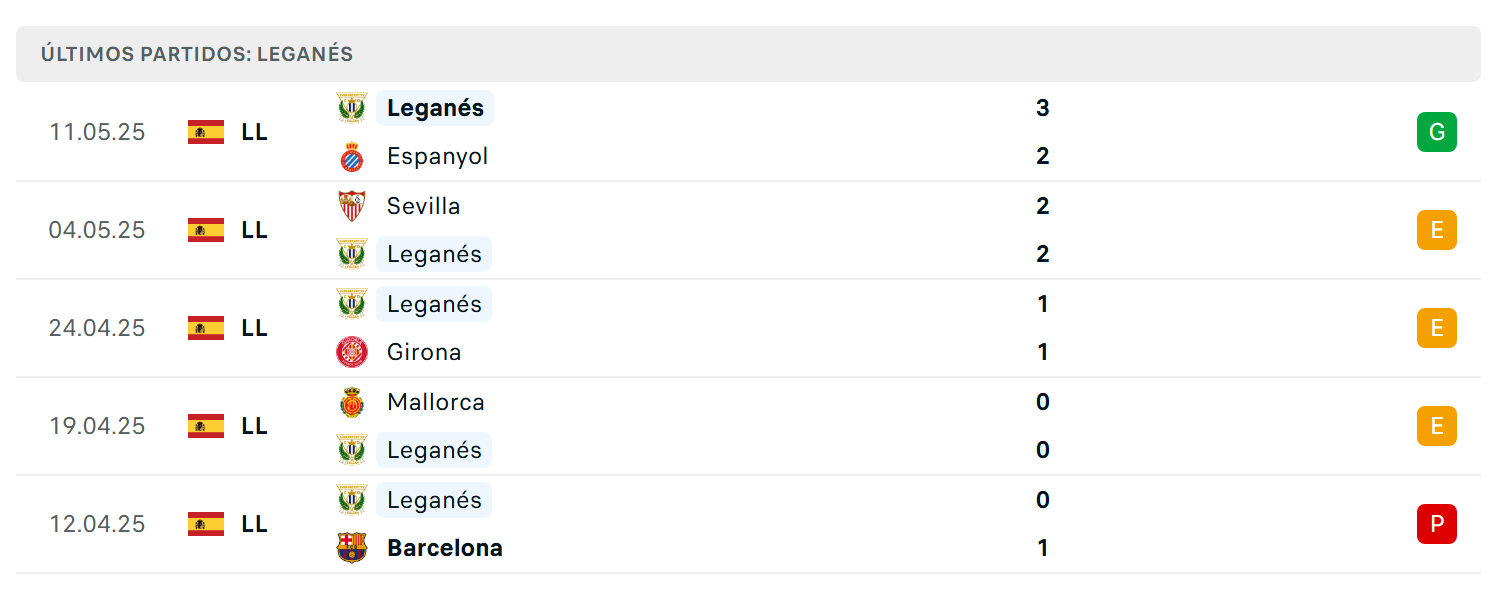Click Sevilla's score of 2
Image resolution: width=1496 pixels, height=592 pixels.
click(x=1043, y=206)
